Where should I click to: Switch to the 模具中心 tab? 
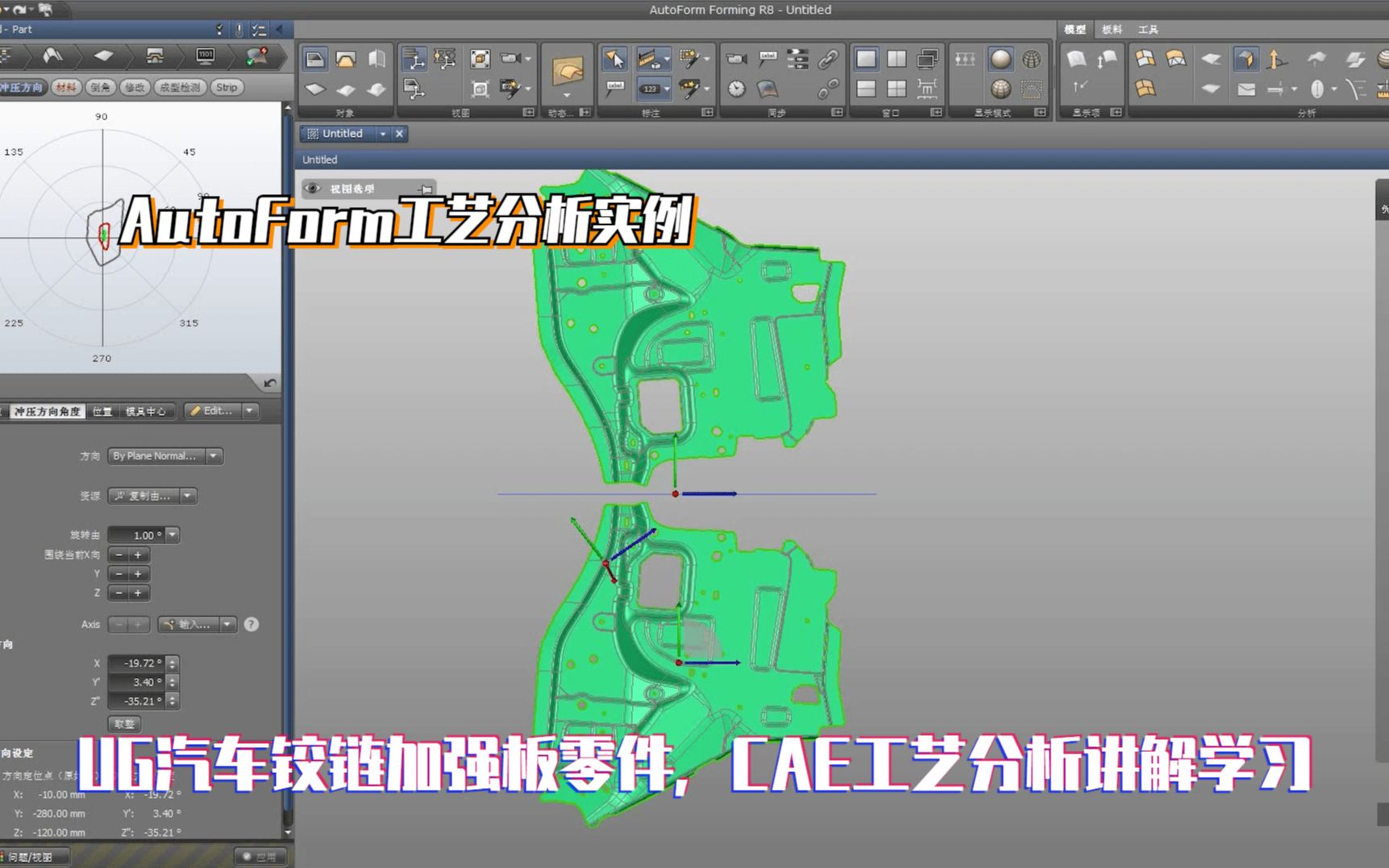[145, 411]
